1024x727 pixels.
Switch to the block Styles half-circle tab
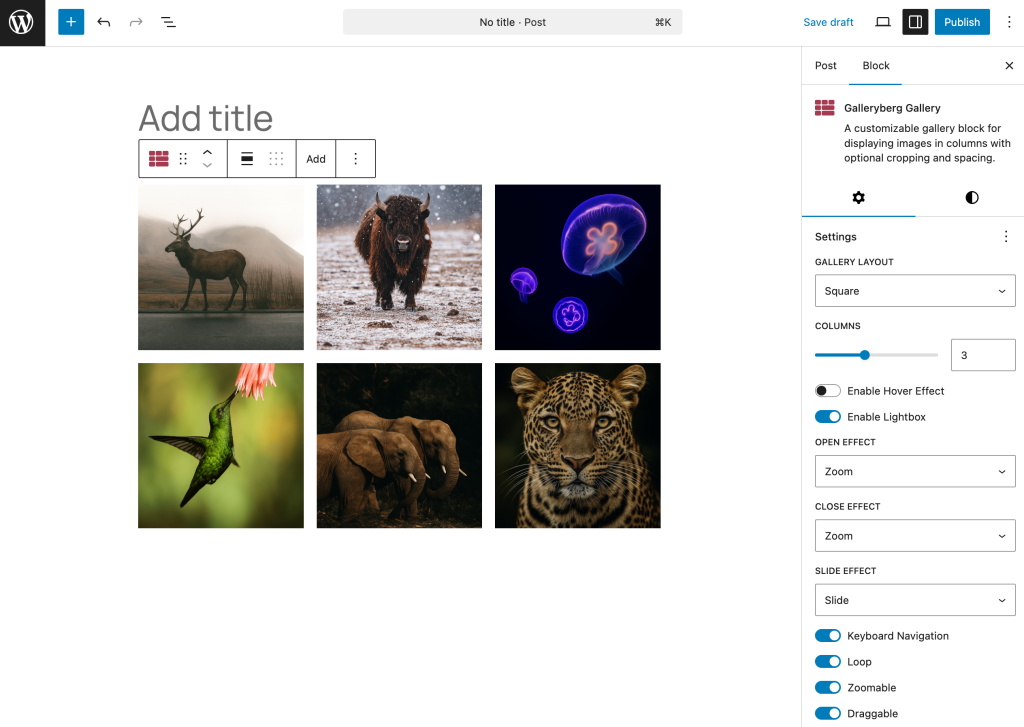click(x=971, y=198)
